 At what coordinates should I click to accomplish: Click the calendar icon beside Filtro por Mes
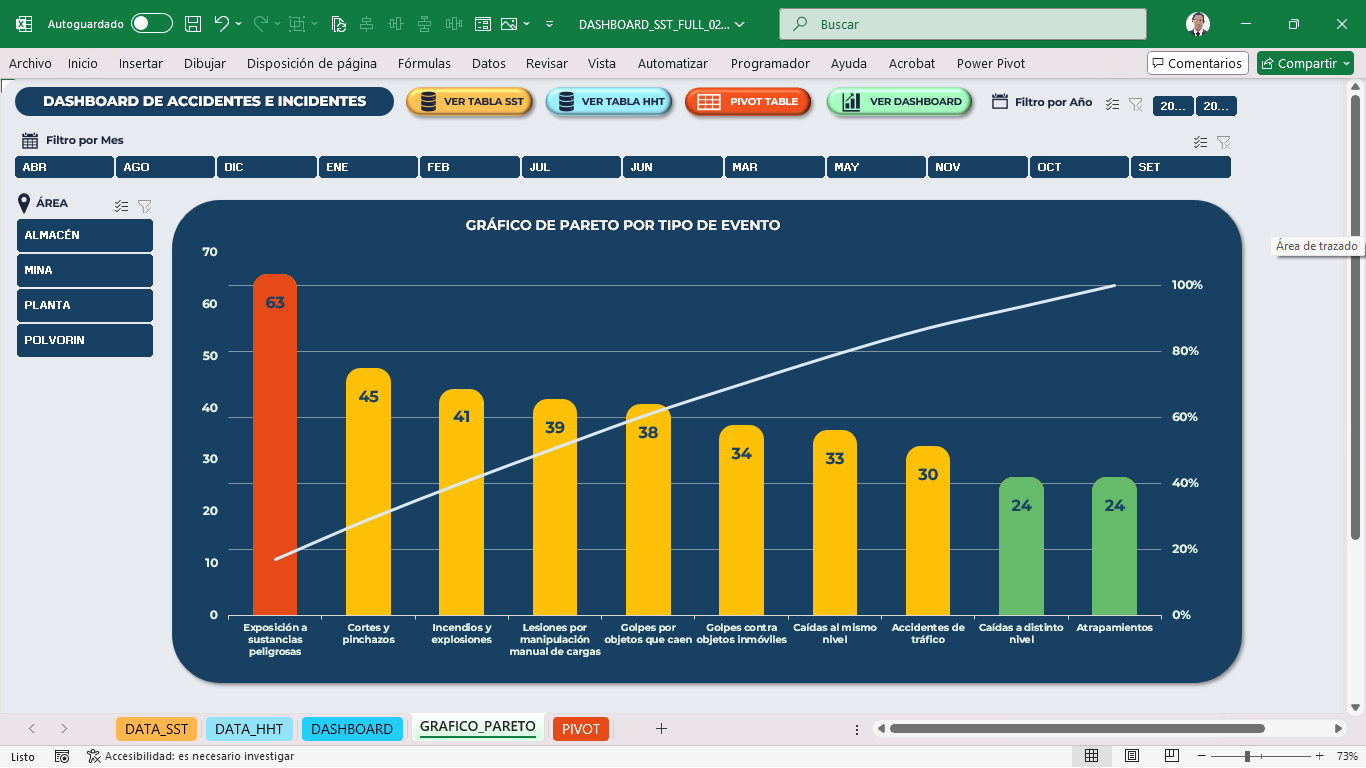(30, 141)
